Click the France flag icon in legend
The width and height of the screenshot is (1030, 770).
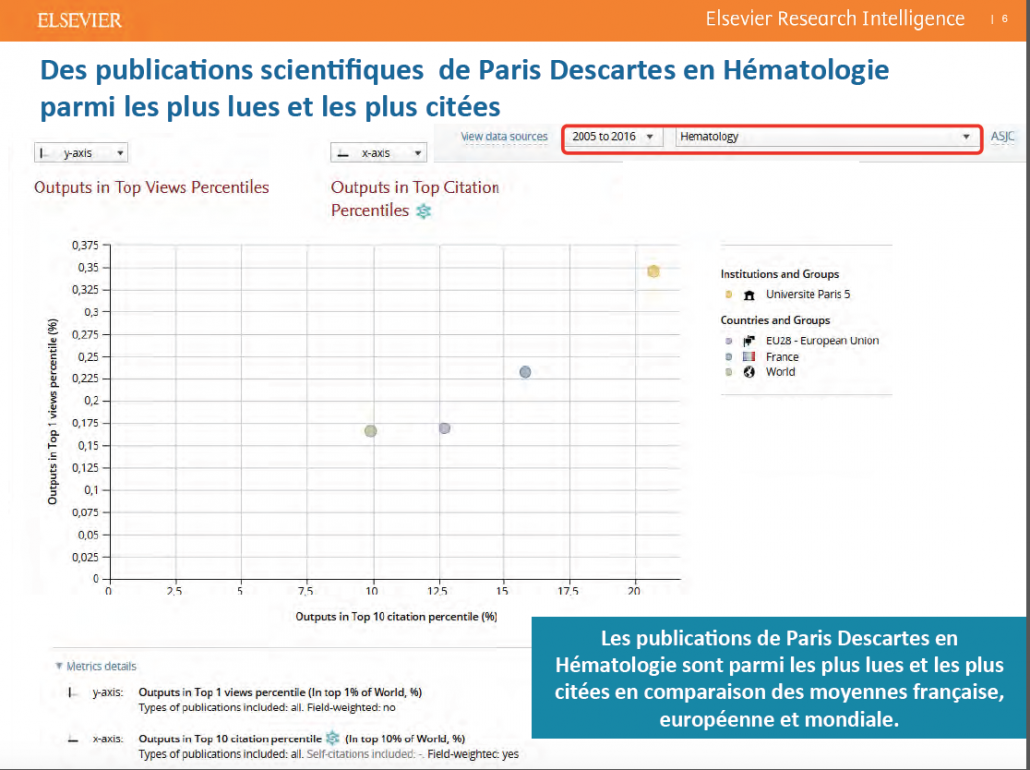(x=749, y=357)
